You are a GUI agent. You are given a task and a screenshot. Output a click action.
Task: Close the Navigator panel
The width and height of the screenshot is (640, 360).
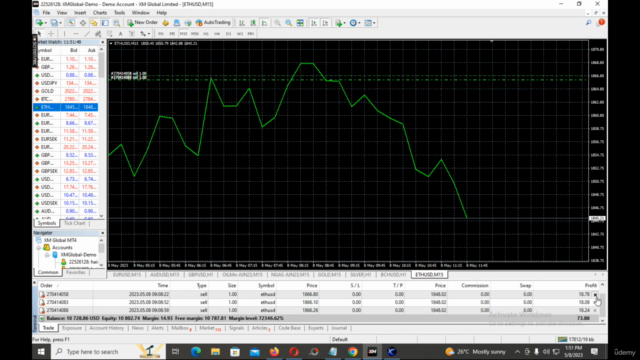click(x=102, y=233)
